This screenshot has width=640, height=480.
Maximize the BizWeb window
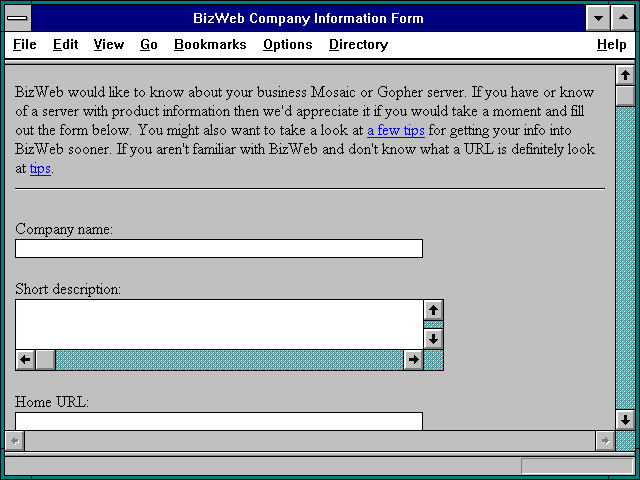[623, 18]
